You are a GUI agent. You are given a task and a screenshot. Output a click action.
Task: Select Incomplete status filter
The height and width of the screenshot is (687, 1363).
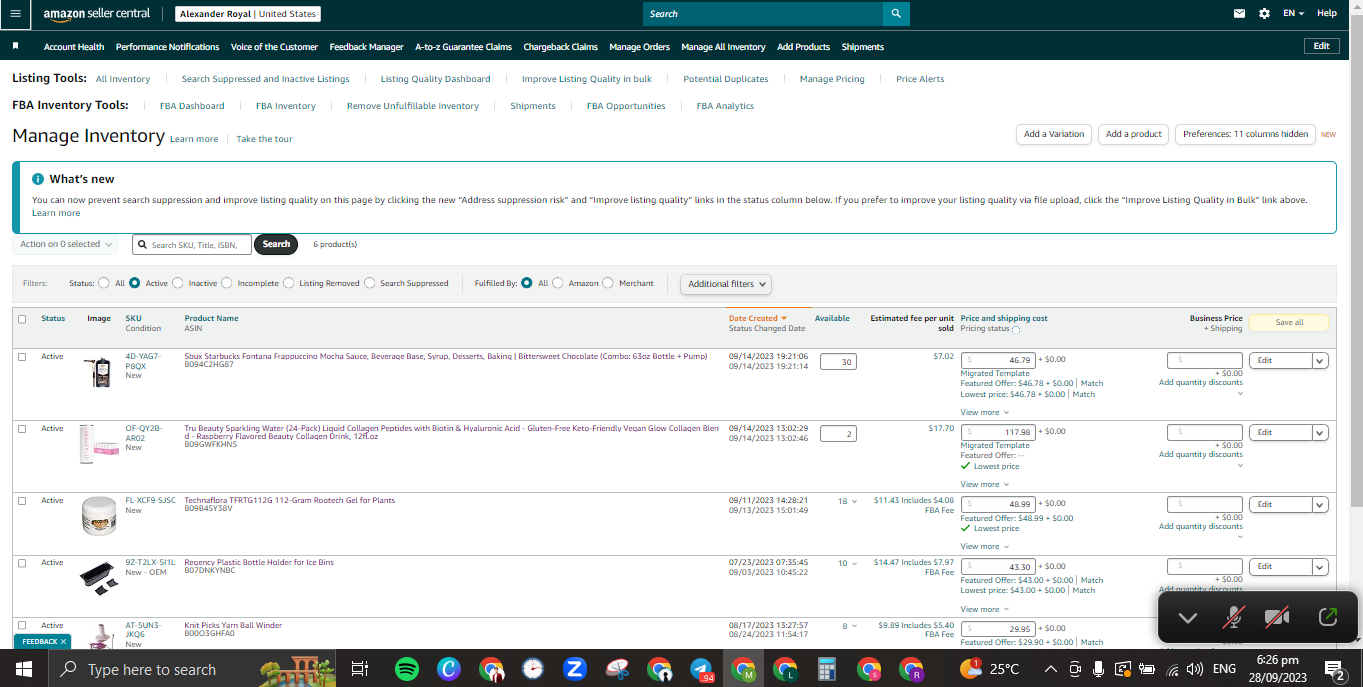point(227,283)
